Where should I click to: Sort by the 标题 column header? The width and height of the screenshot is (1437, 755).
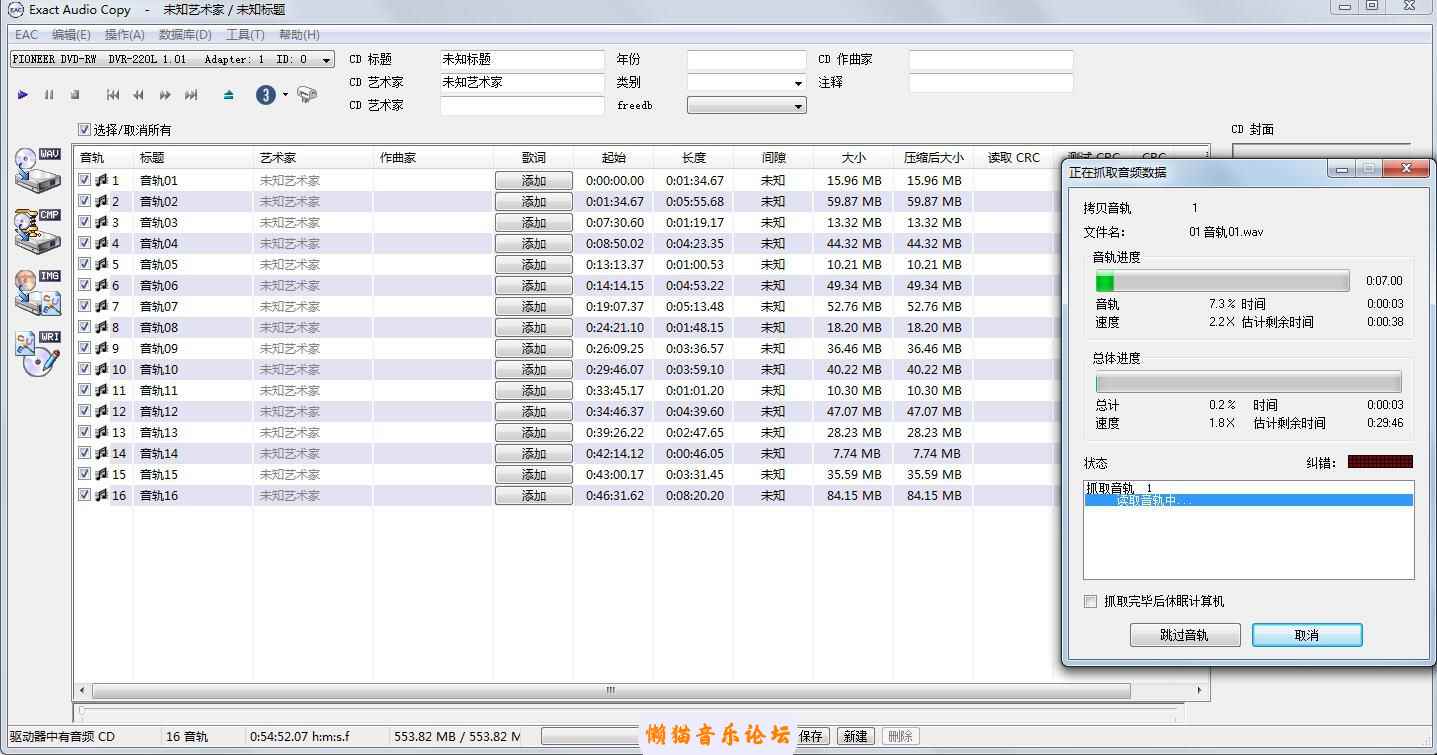click(x=193, y=158)
